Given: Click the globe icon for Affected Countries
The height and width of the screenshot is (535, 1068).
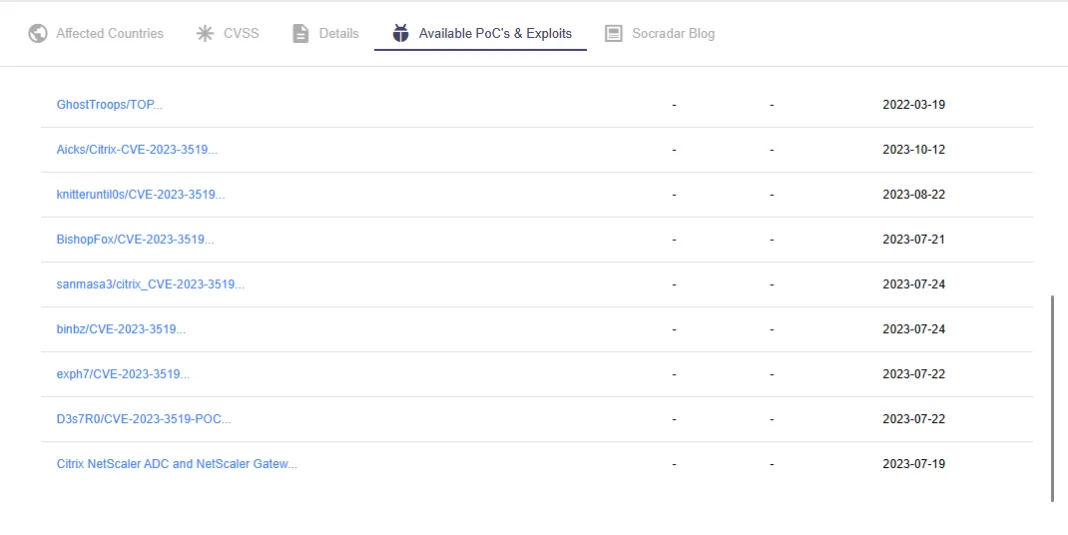Looking at the screenshot, I should coord(38,33).
